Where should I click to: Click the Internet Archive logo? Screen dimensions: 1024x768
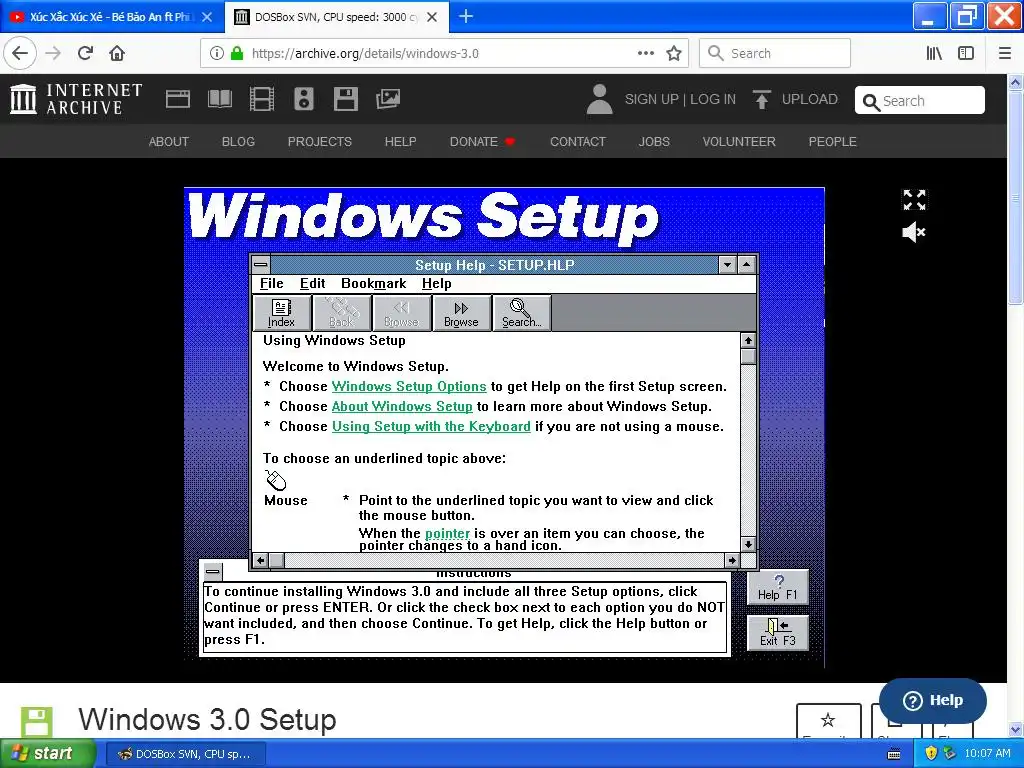pyautogui.click(x=76, y=99)
